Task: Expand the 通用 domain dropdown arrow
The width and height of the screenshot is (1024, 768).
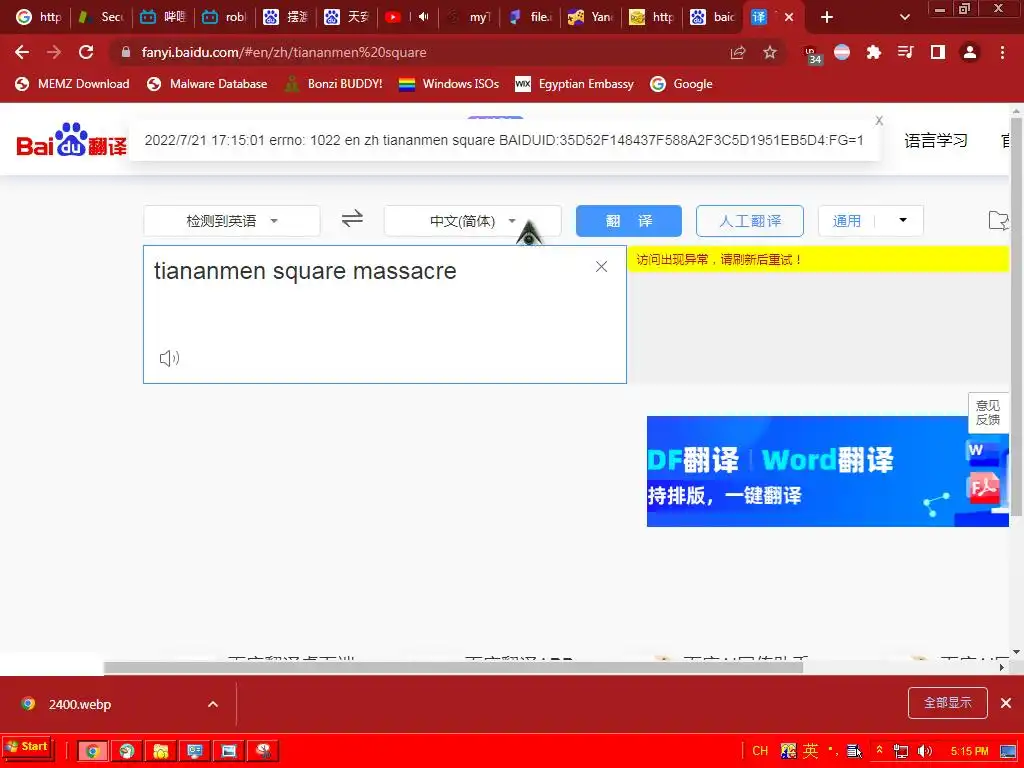Action: pyautogui.click(x=903, y=220)
